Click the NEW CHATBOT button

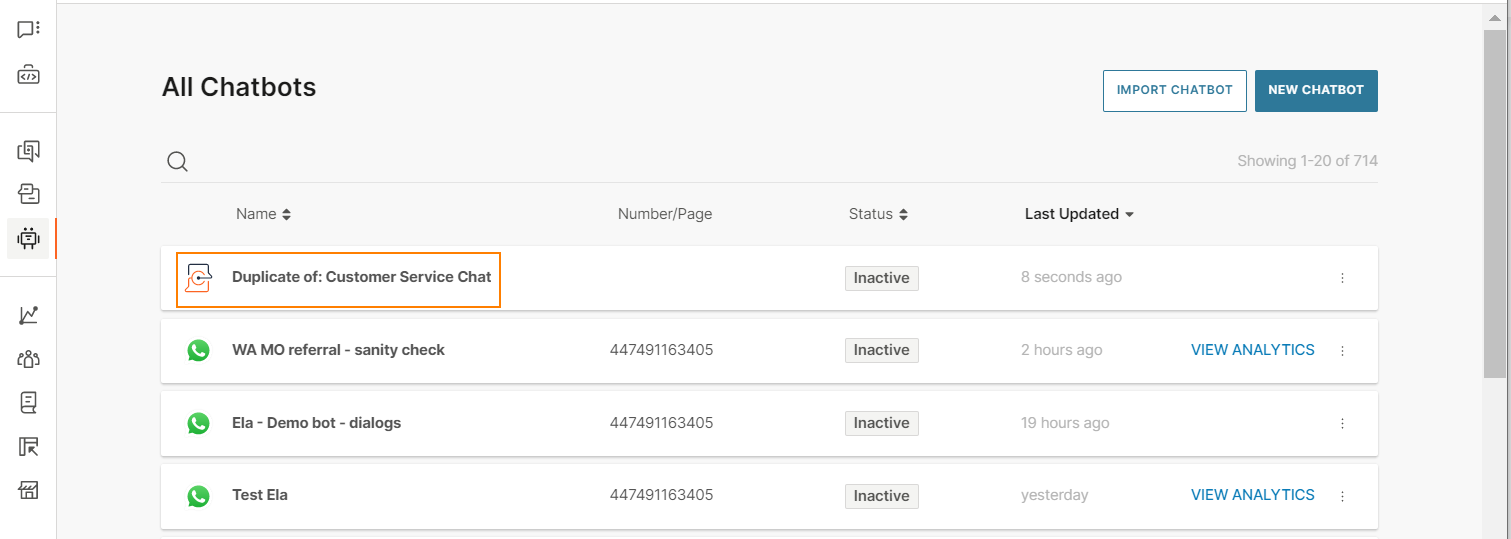[1316, 90]
